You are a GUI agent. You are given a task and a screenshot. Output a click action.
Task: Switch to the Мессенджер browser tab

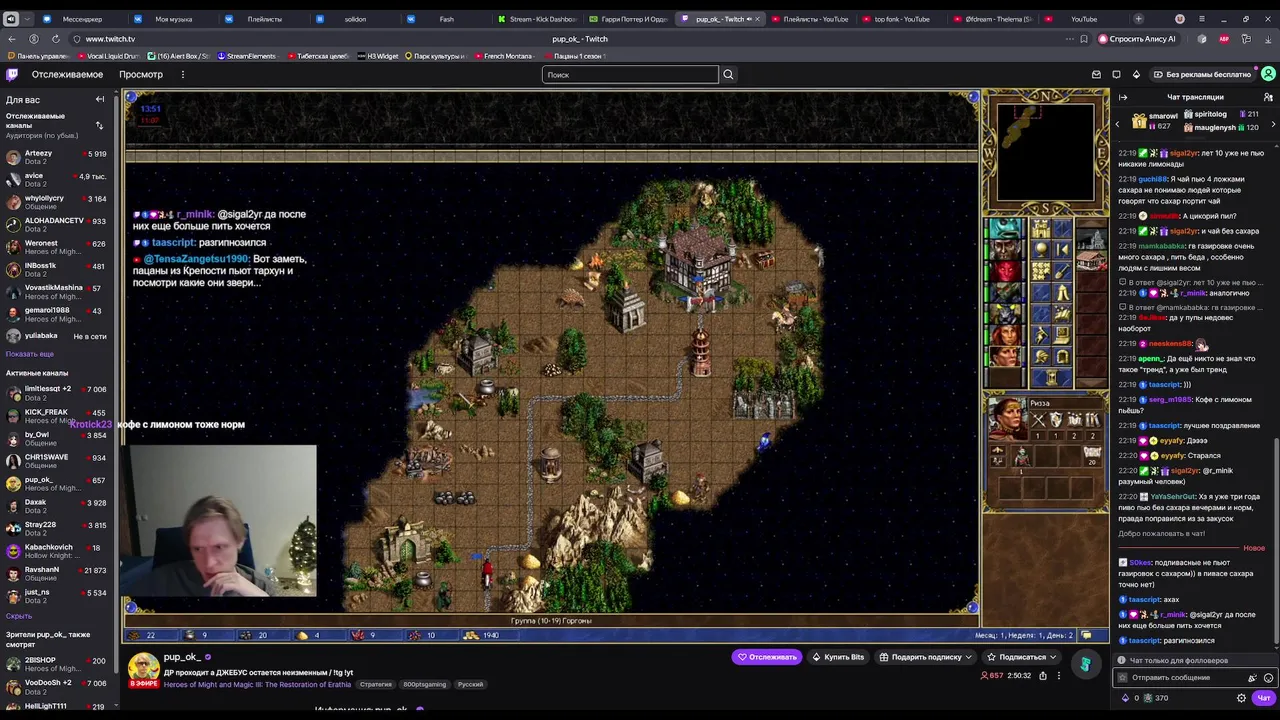82,19
